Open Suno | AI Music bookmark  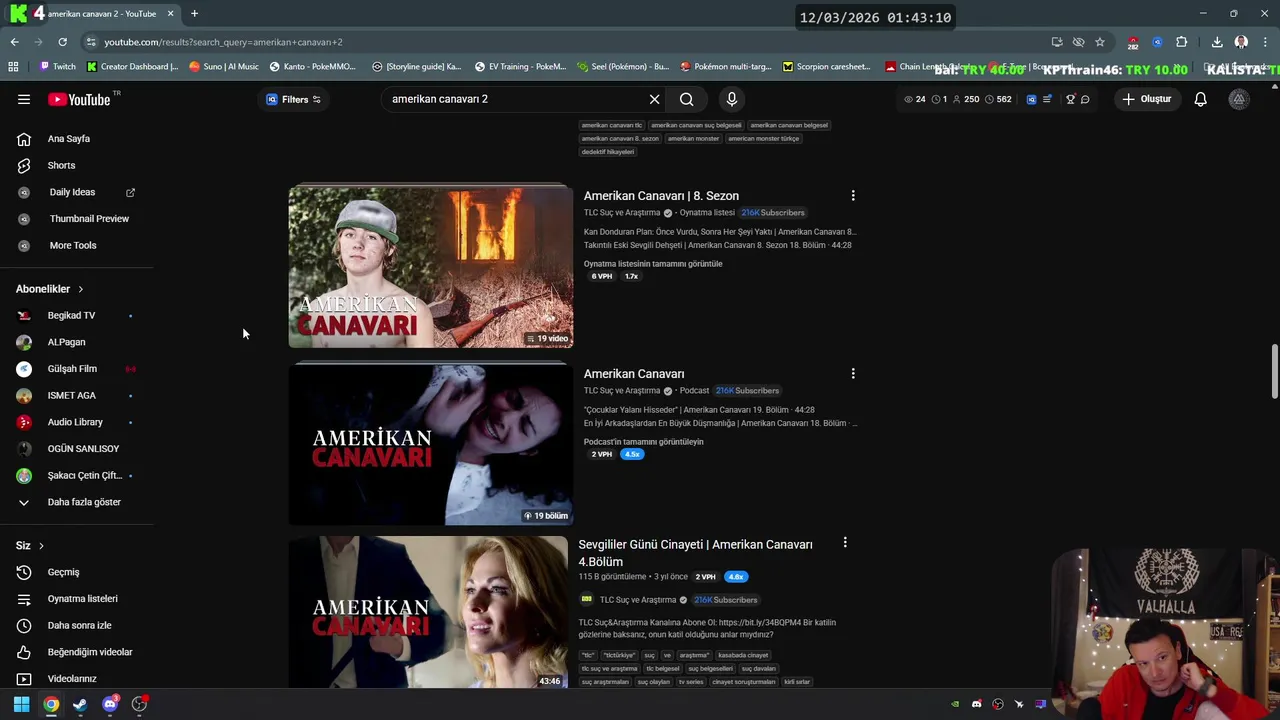click(x=223, y=67)
